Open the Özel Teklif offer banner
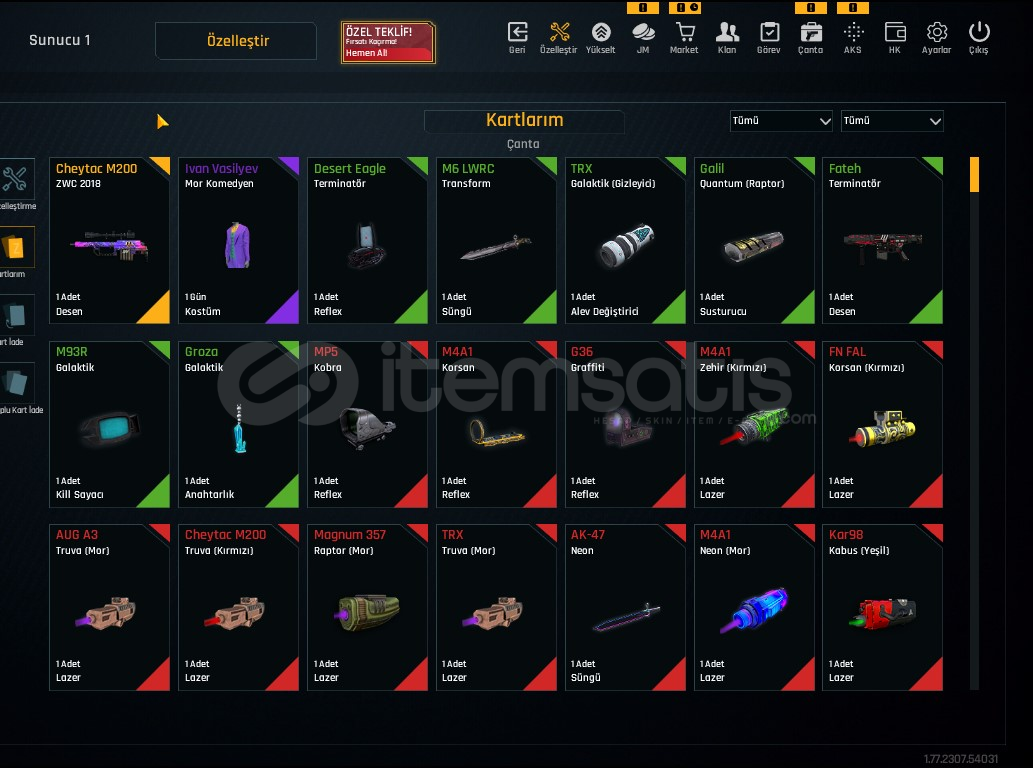This screenshot has height=768, width=1033. [x=388, y=43]
